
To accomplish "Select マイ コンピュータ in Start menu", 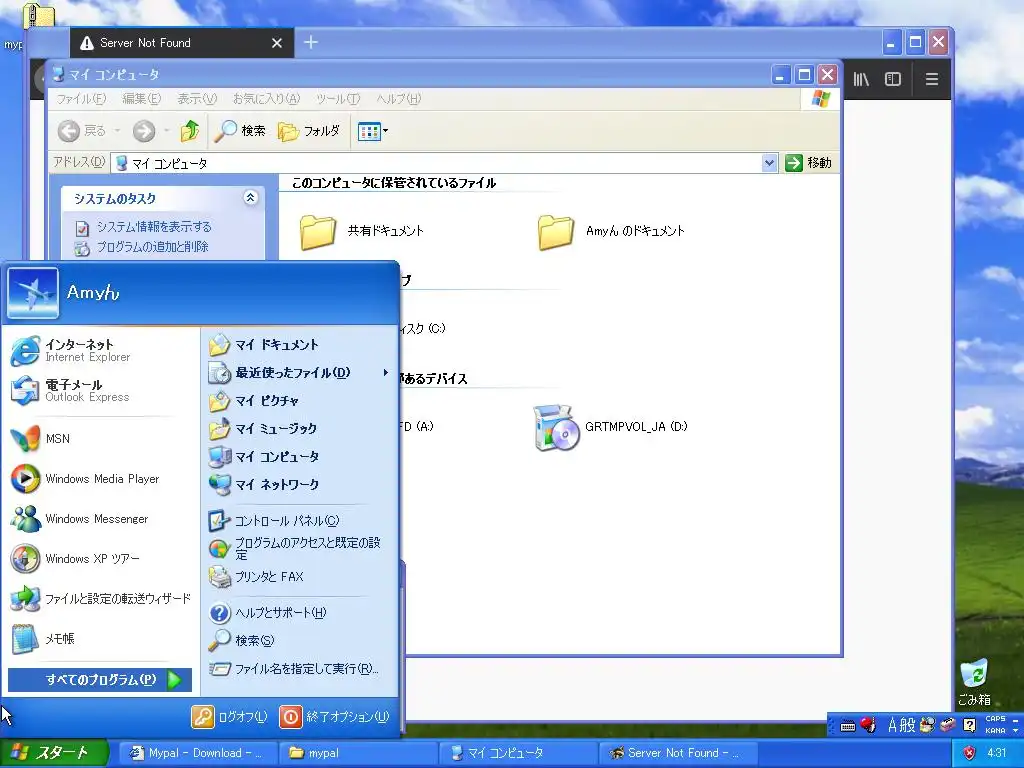I will click(298, 456).
